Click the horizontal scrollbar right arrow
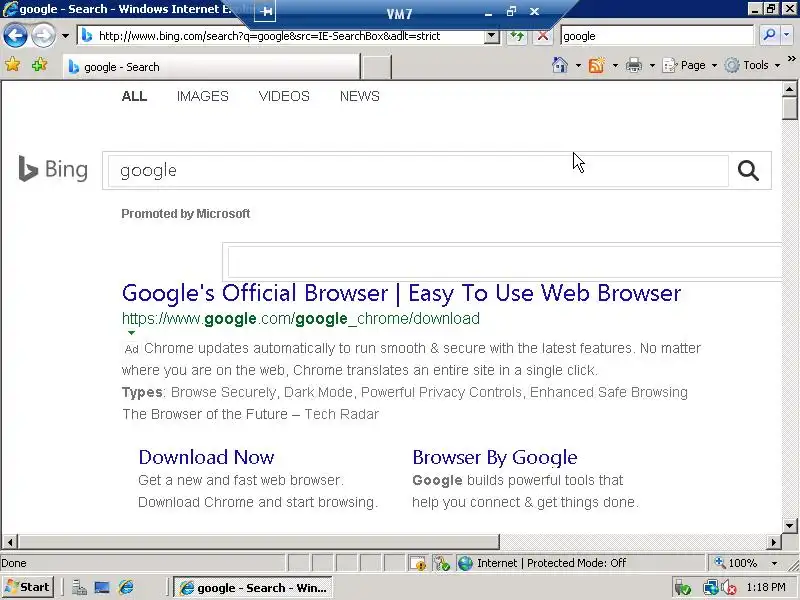Viewport: 800px width, 600px height. point(774,541)
